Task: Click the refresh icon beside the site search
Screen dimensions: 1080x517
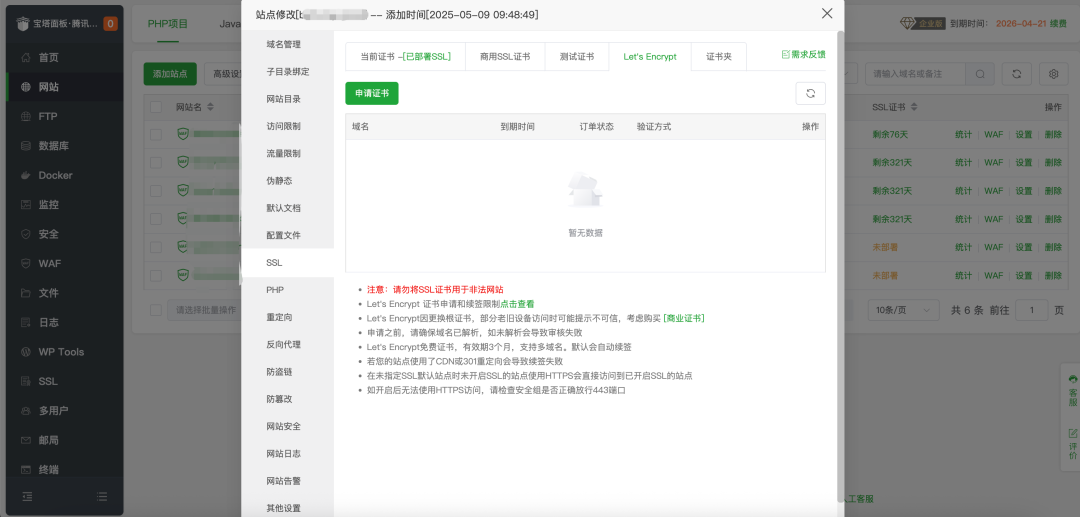Action: coord(1016,74)
